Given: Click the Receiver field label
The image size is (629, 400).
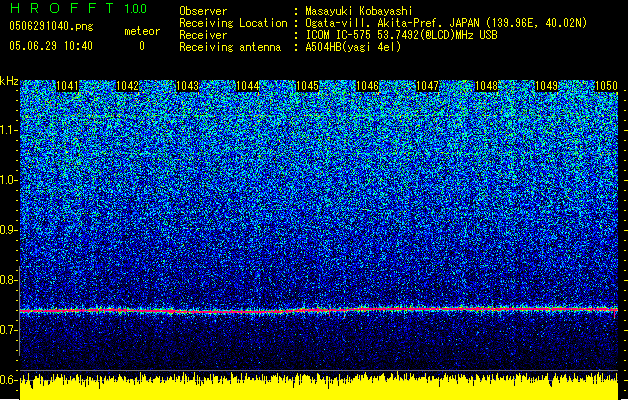Looking at the screenshot, I should click(x=203, y=35).
